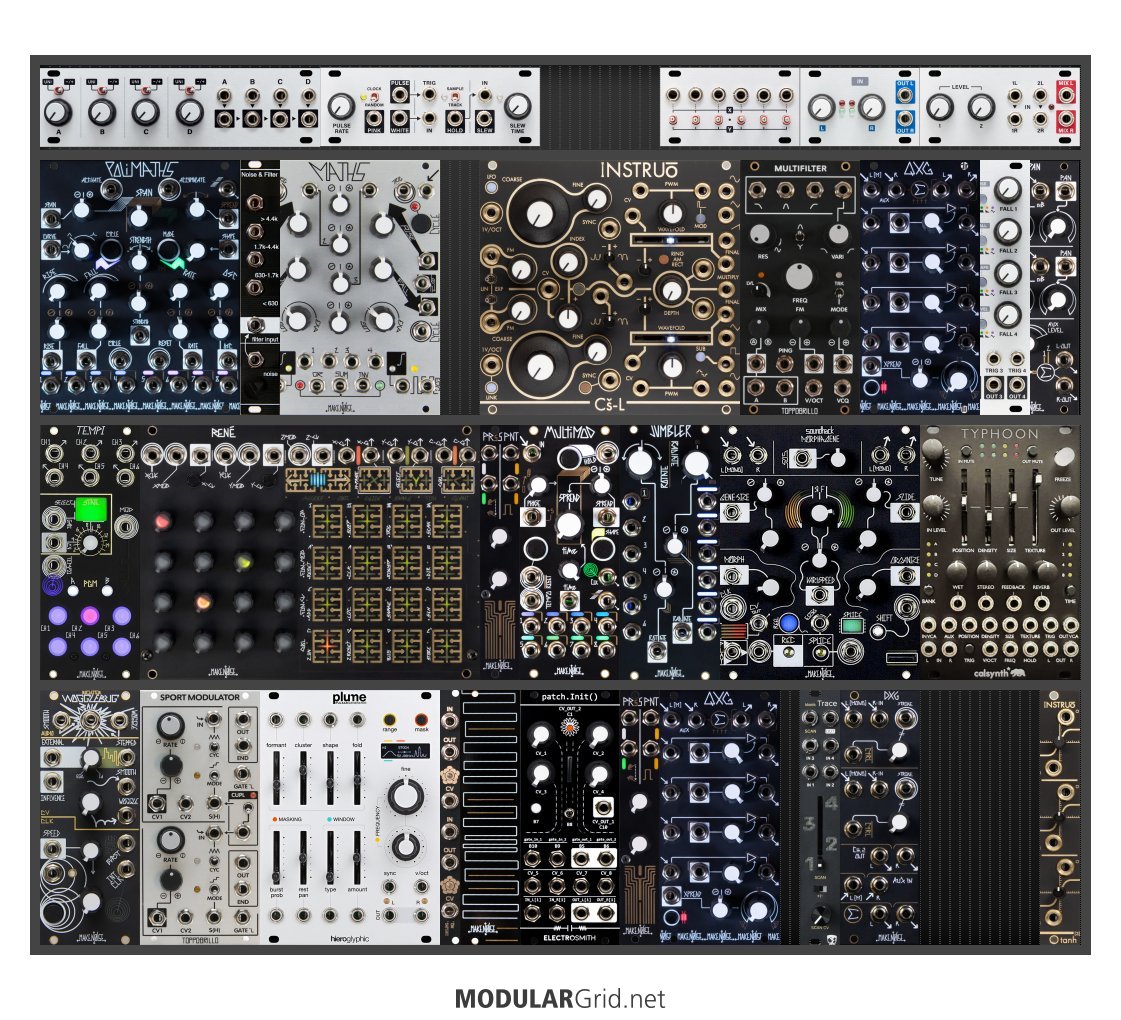Click the fine tuning knob on Plume

coord(405,796)
